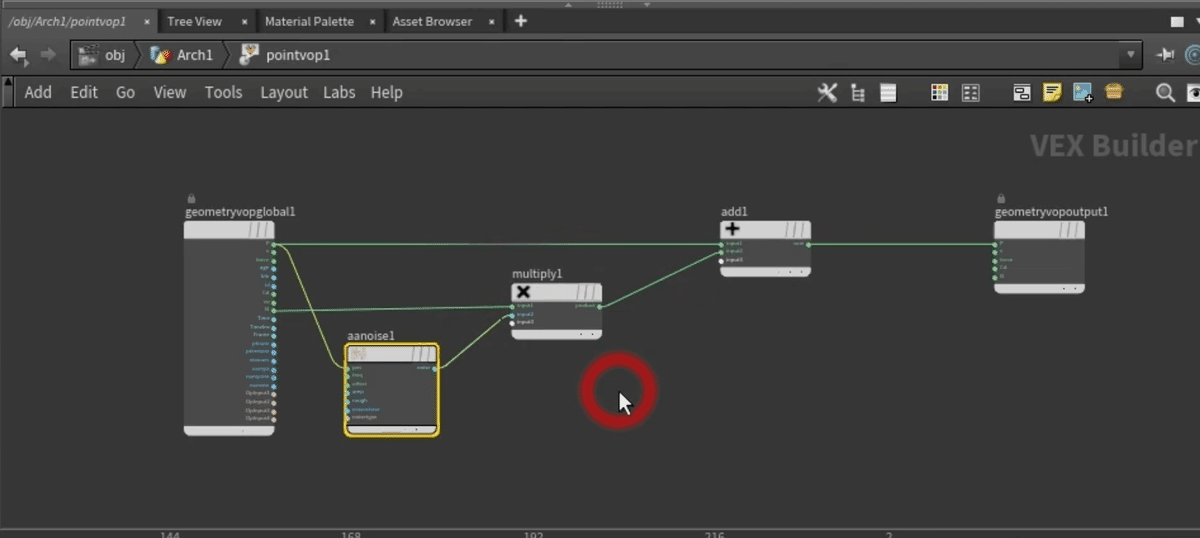Click the multiply1 node X icon
Screen dimensions: 1200x538
pyautogui.click(x=523, y=292)
